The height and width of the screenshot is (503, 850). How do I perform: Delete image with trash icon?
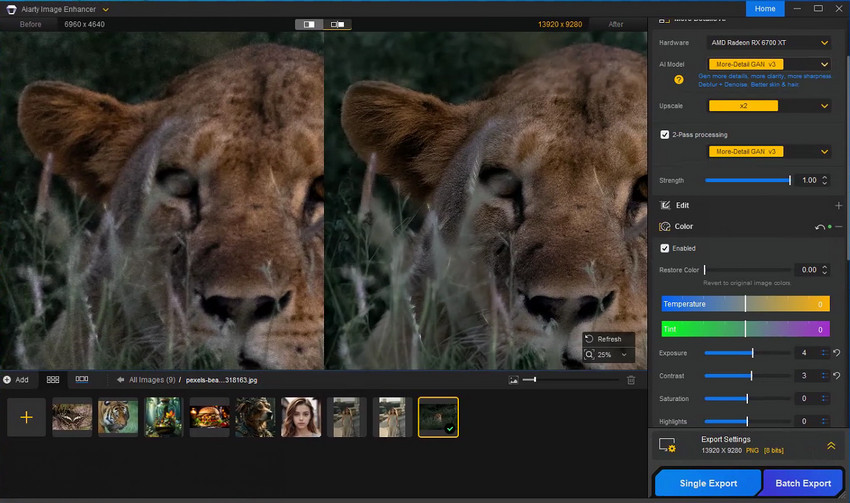(631, 380)
